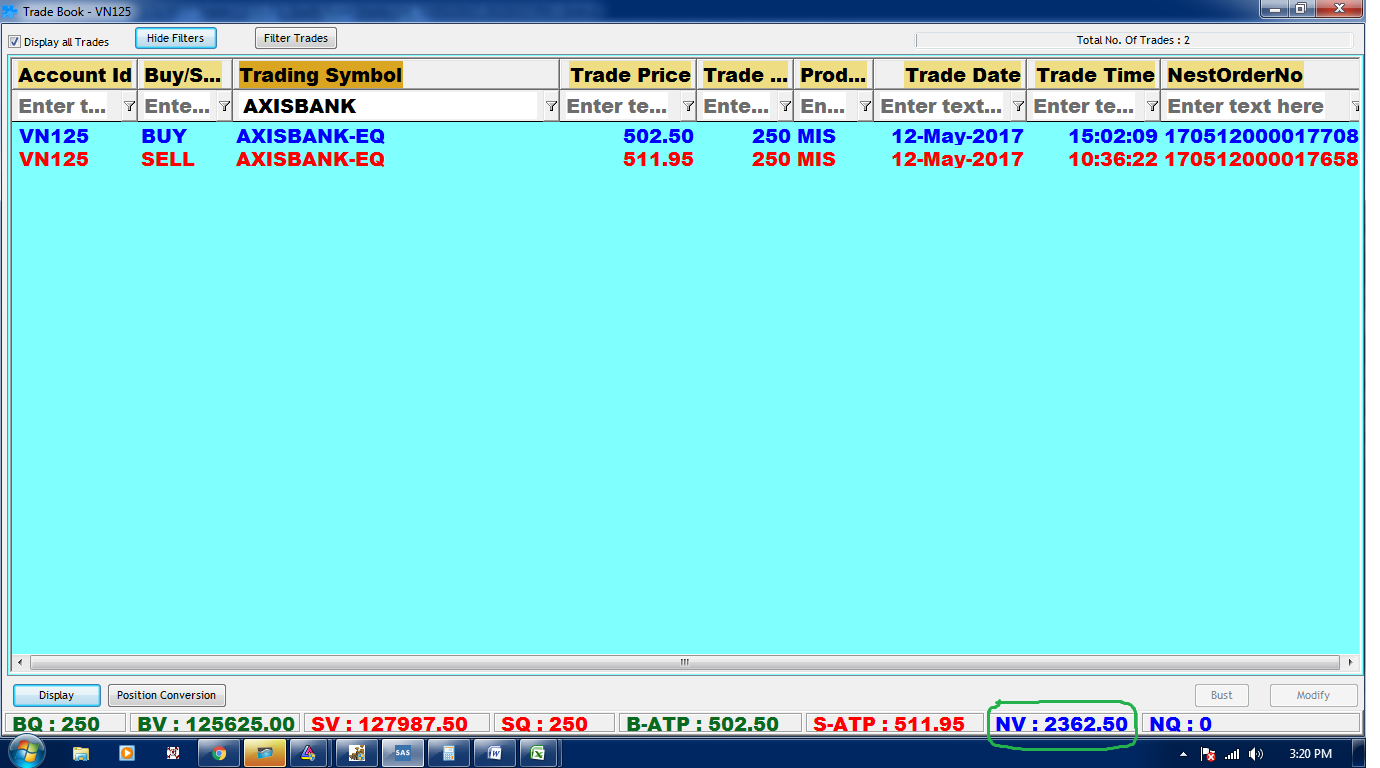Click the Bust button

point(1222,695)
